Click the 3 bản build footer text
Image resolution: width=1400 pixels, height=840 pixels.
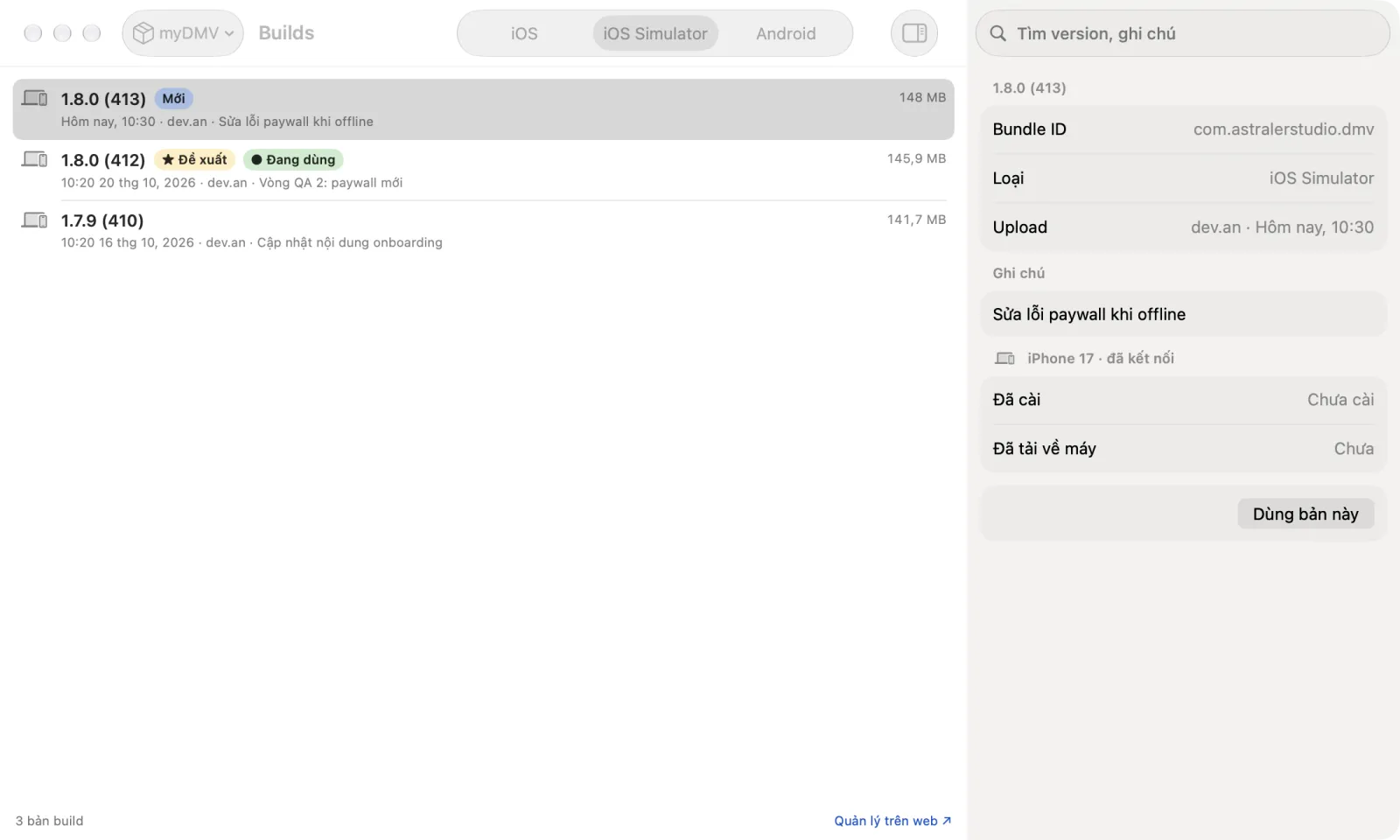pos(49,821)
